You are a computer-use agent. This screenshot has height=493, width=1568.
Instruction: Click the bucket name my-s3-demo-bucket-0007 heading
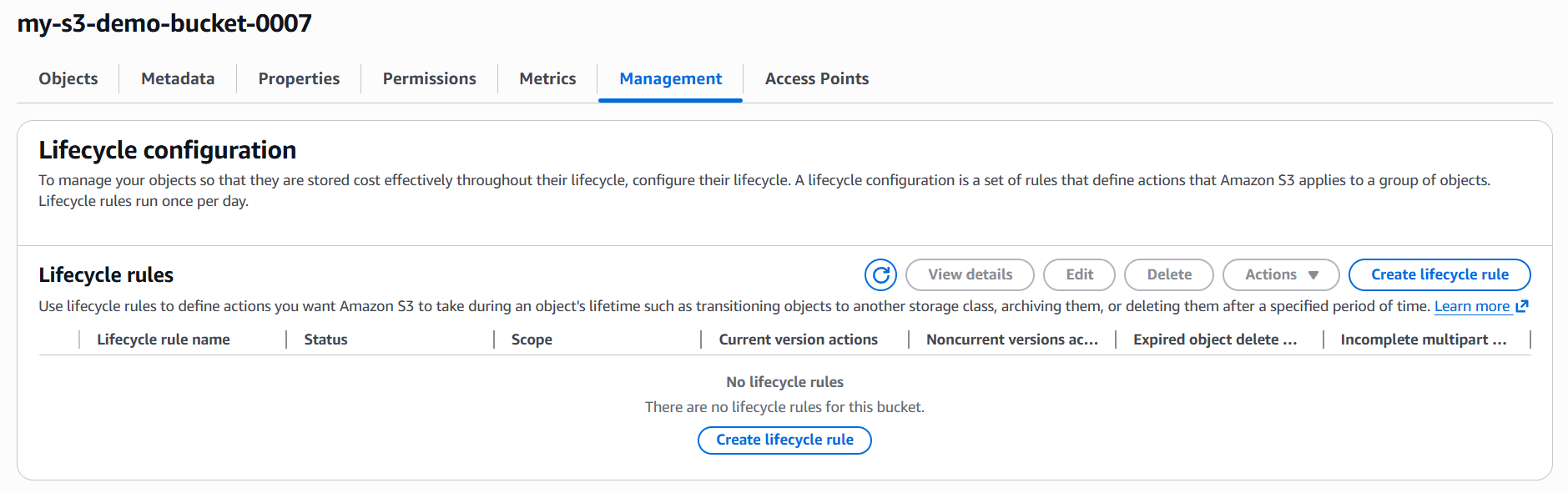pos(164,23)
